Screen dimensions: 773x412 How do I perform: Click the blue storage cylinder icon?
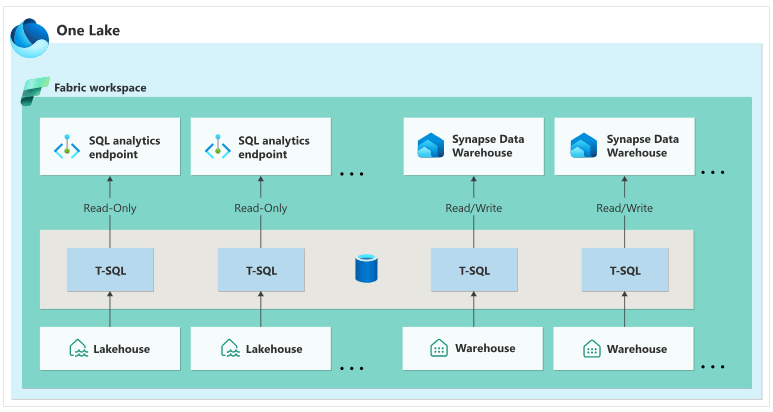[365, 269]
